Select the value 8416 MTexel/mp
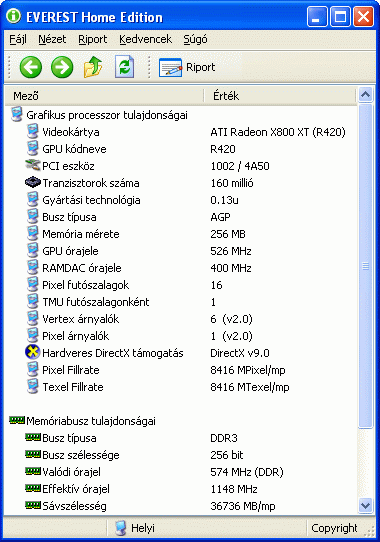Viewport: 380px width, 542px height. pyautogui.click(x=249, y=387)
